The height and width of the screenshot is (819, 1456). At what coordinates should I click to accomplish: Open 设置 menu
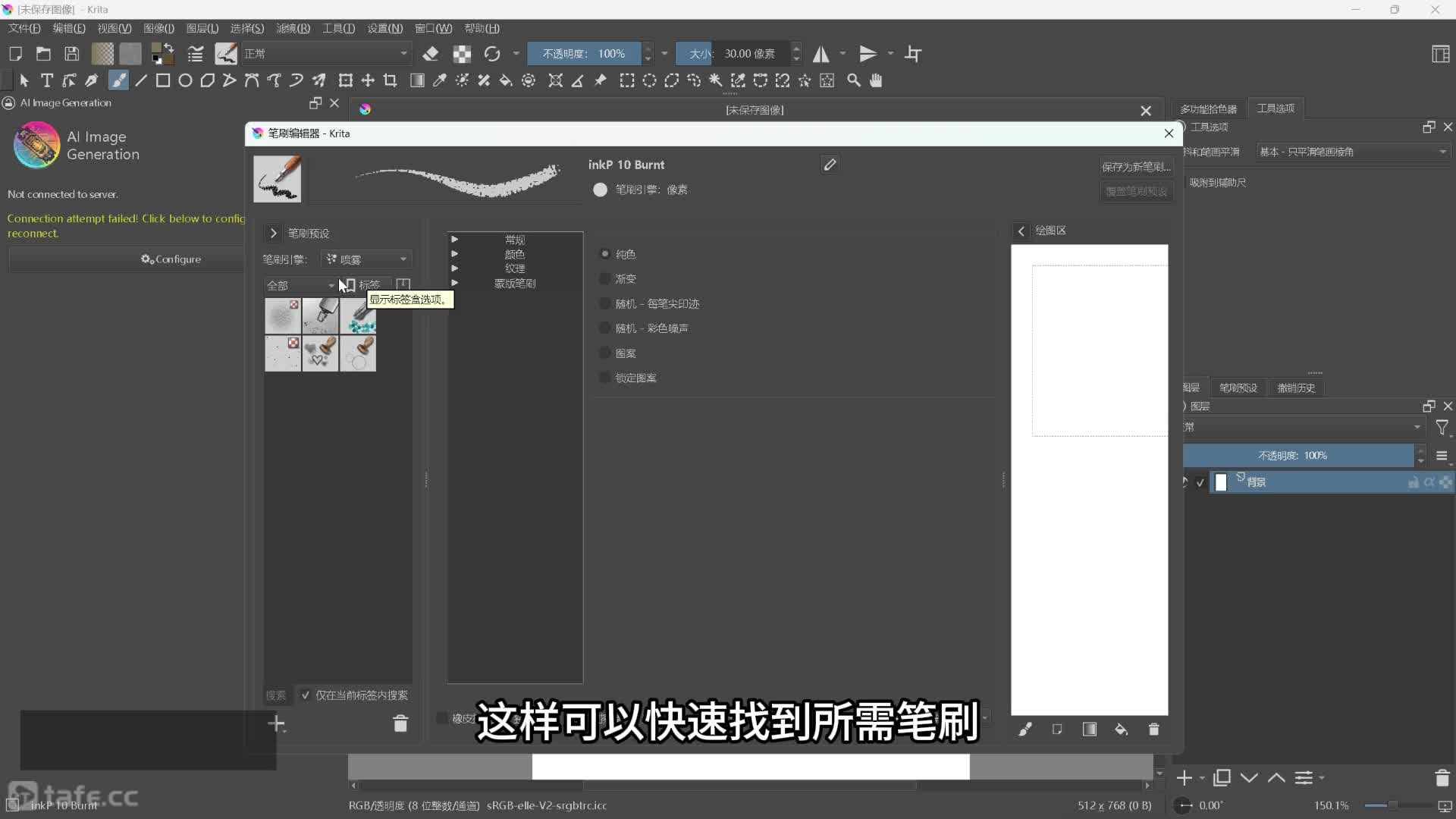[384, 28]
